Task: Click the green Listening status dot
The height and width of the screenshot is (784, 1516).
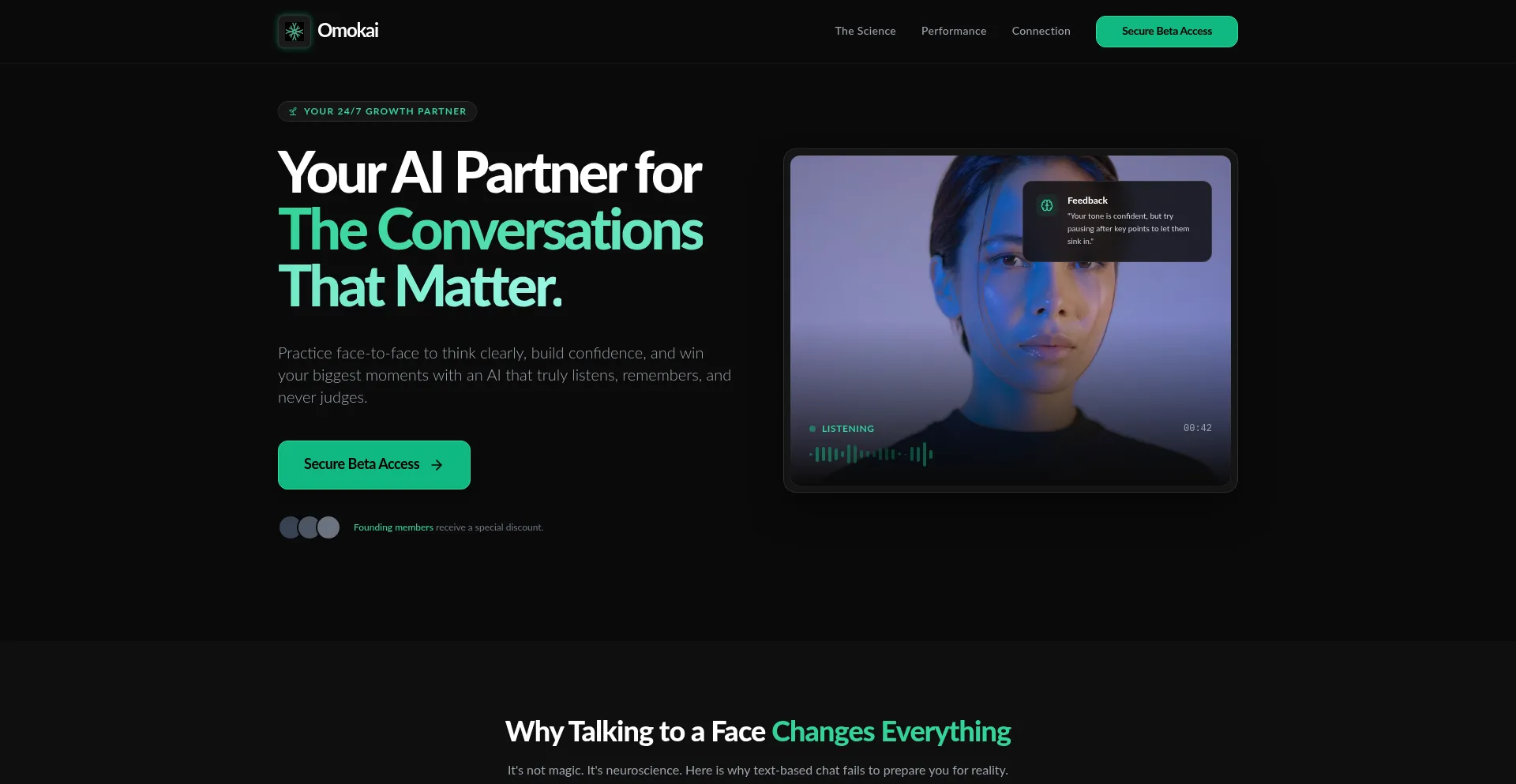Action: pos(812,429)
